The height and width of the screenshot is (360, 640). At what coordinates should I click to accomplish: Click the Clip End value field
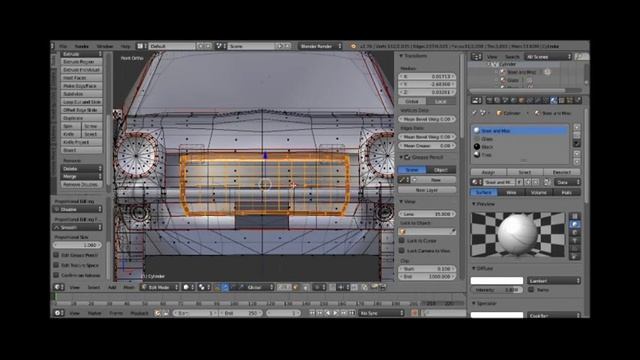(x=427, y=277)
